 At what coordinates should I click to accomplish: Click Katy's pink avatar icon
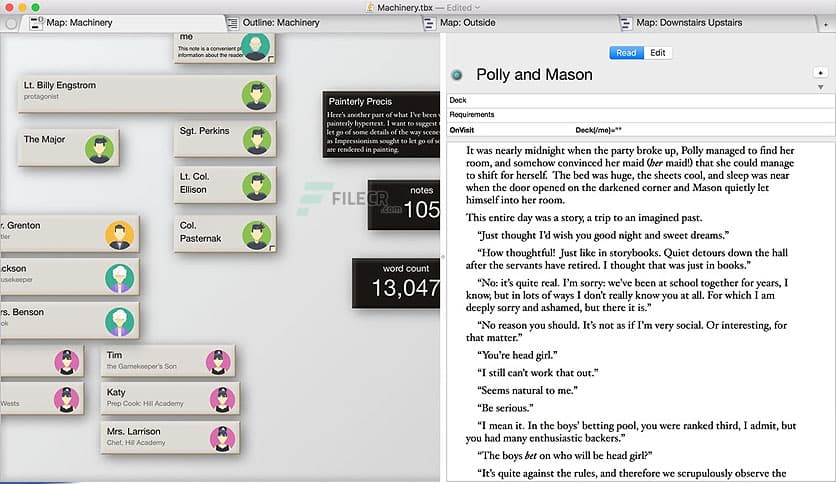click(x=222, y=399)
